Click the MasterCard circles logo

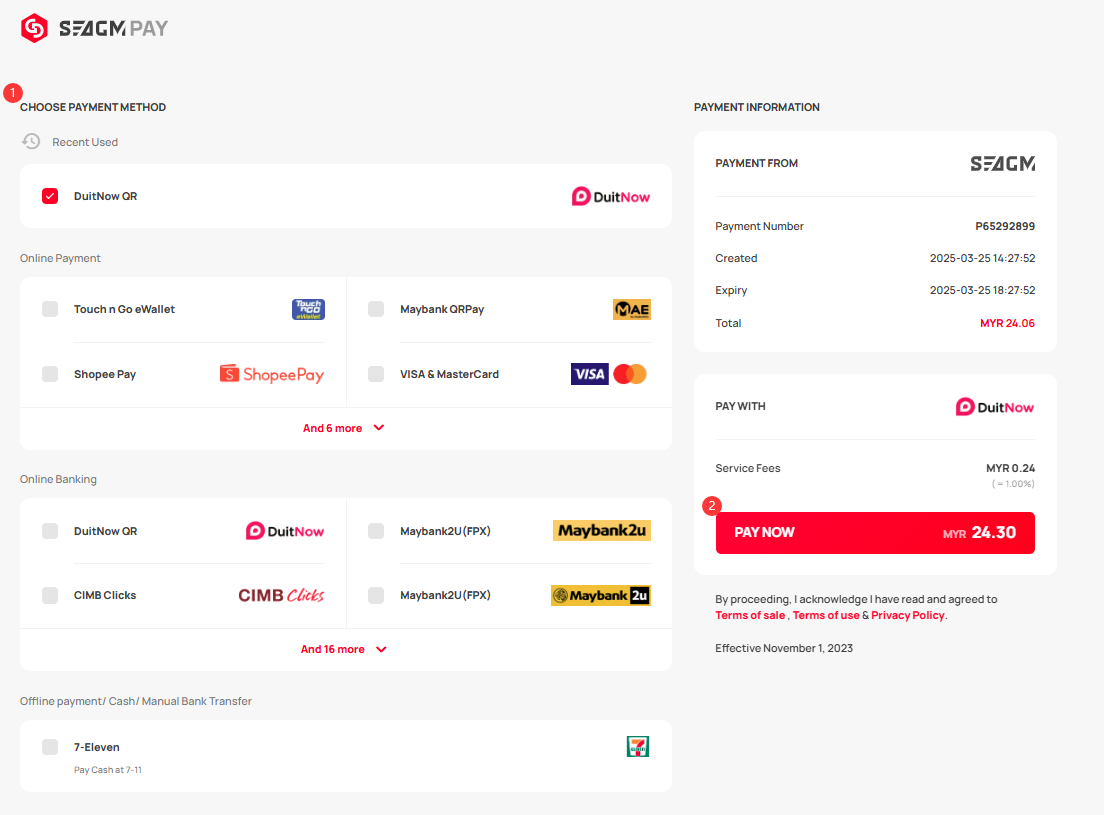(629, 374)
